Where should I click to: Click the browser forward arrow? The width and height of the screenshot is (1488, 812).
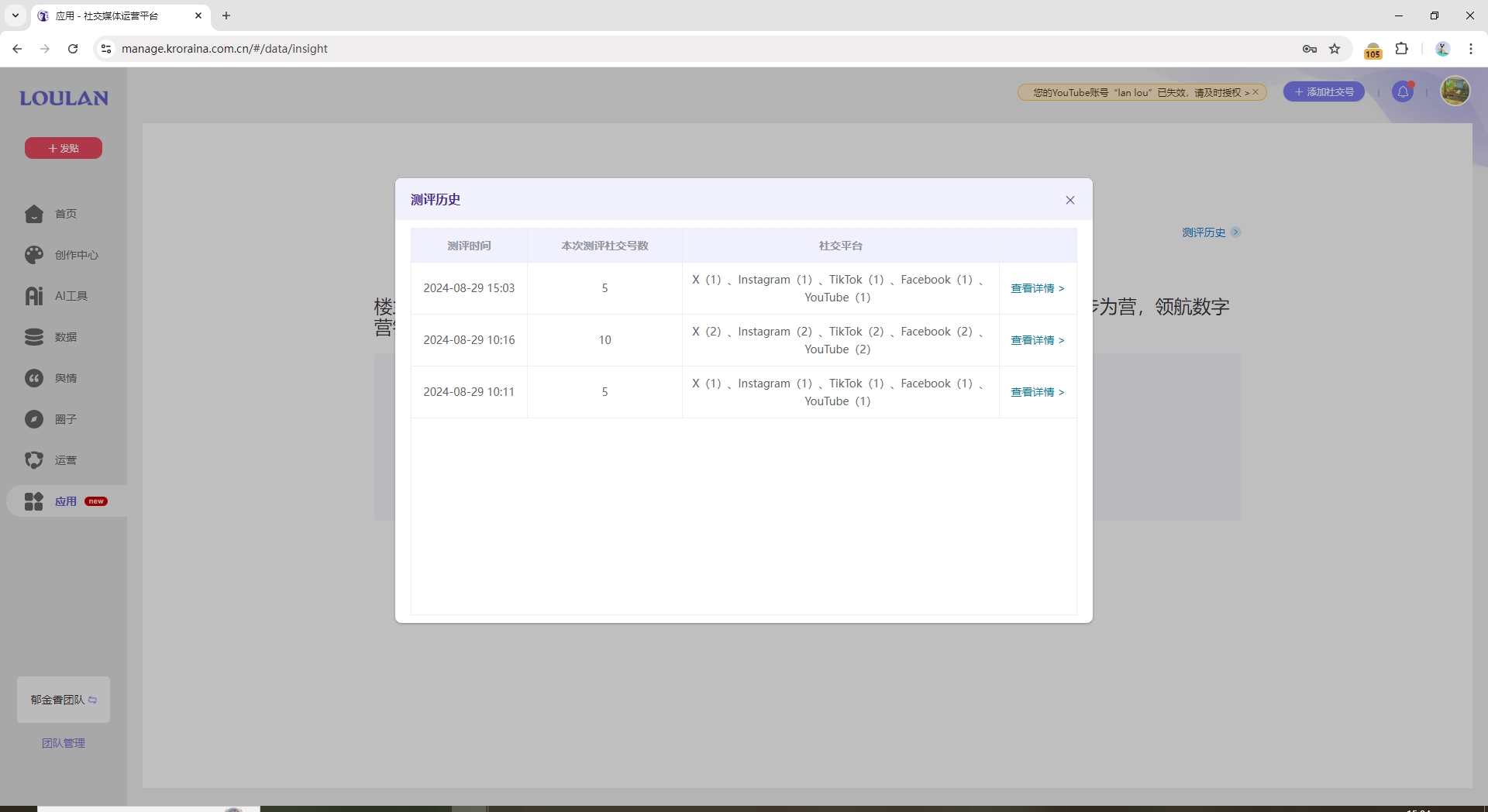[x=45, y=49]
